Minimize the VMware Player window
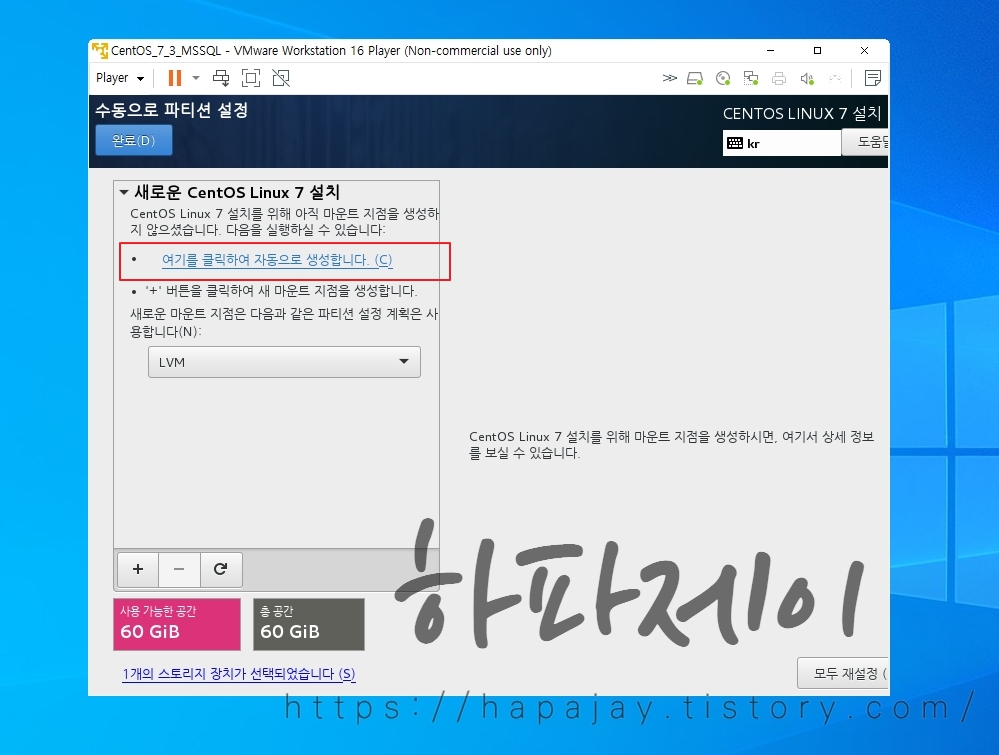 tap(770, 50)
